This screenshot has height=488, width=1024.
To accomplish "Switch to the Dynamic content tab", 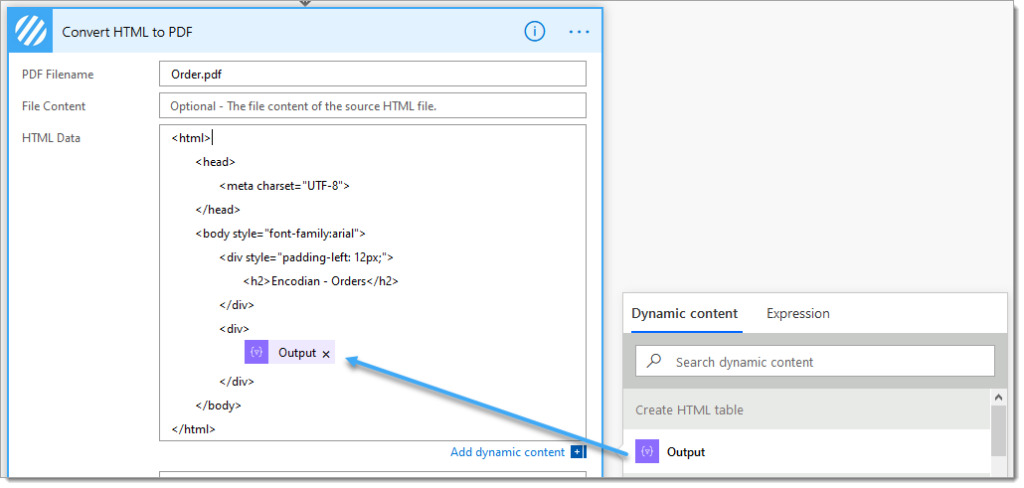I will point(685,313).
